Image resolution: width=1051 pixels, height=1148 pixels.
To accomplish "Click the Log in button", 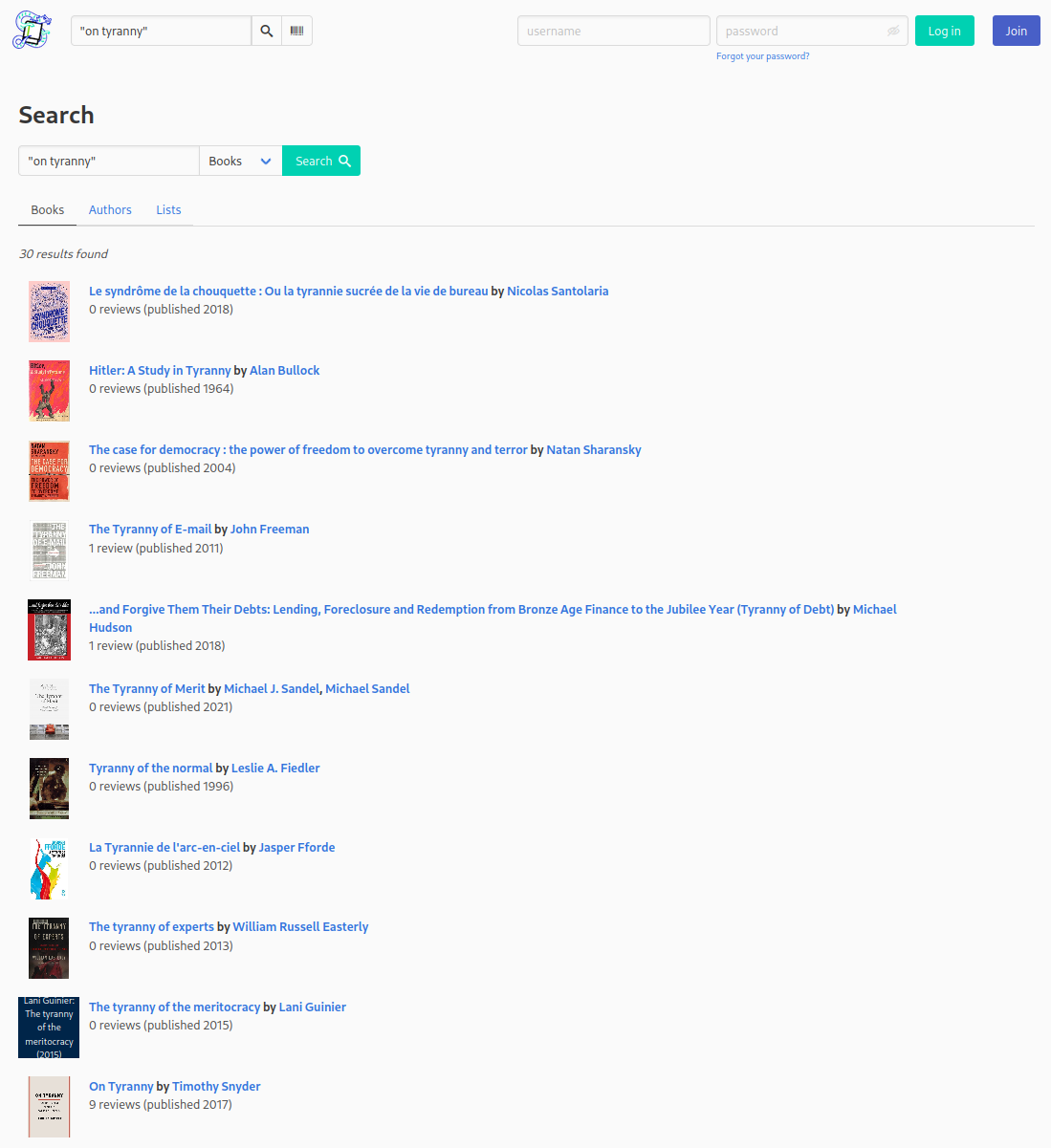I will [x=945, y=31].
